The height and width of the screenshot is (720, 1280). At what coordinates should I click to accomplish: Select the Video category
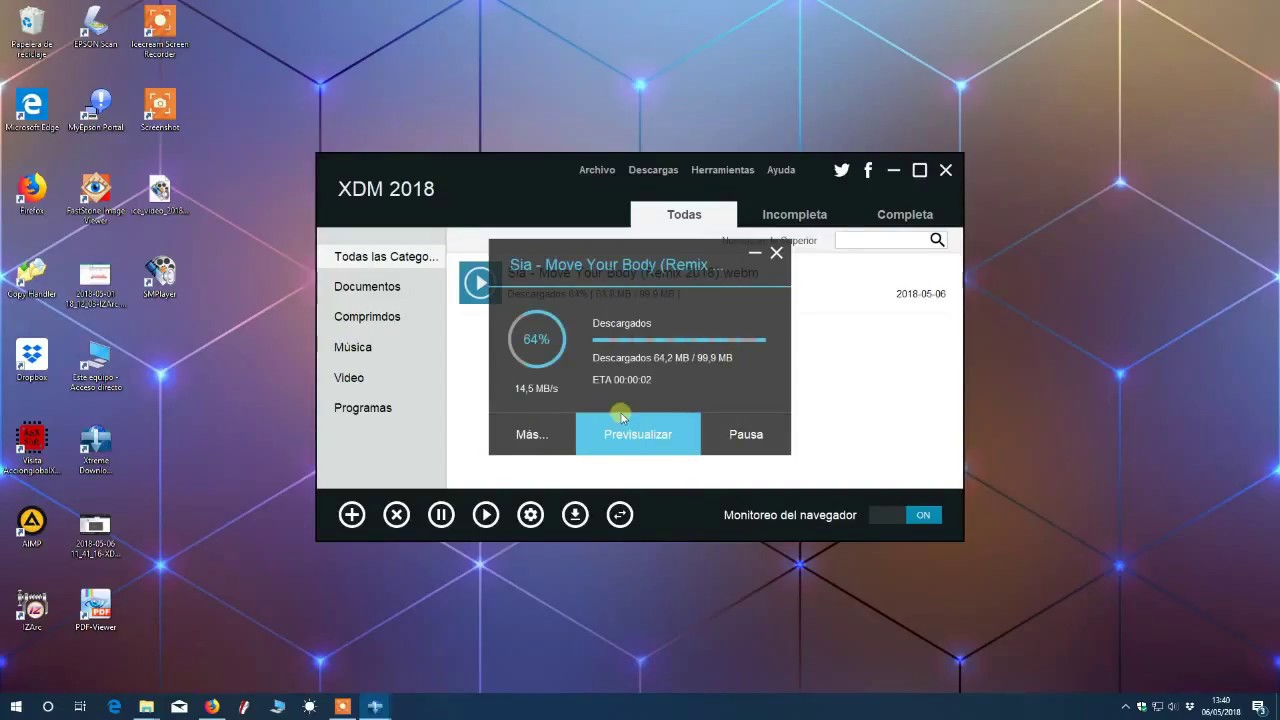[x=349, y=378]
